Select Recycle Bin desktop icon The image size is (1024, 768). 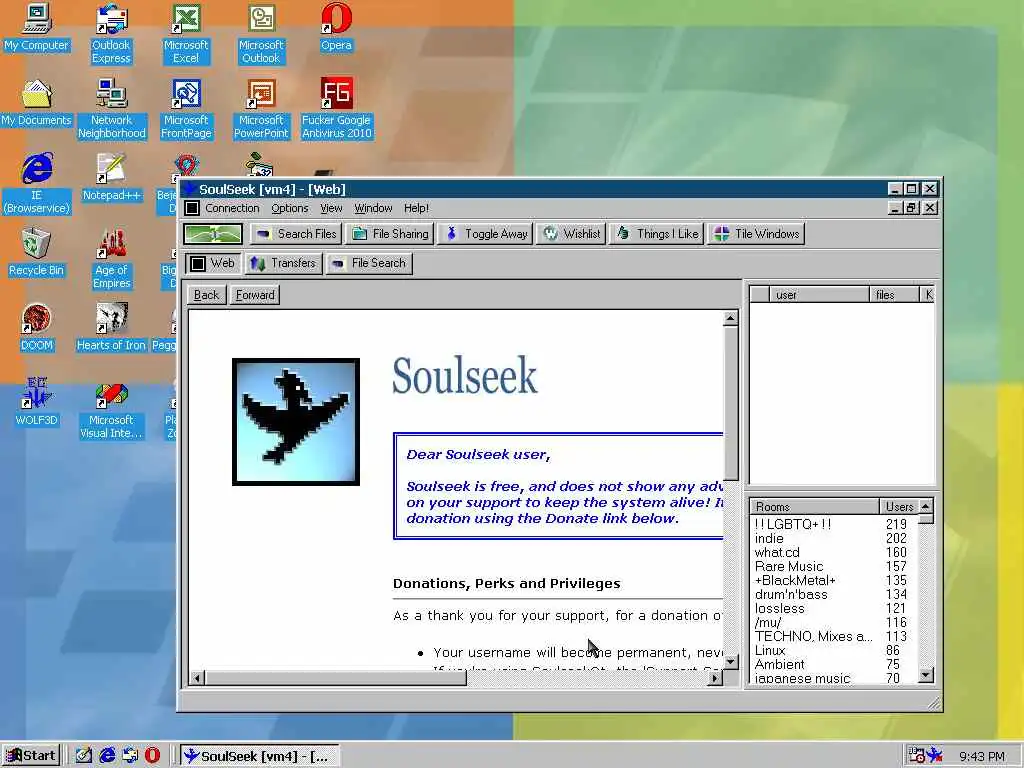coord(37,253)
